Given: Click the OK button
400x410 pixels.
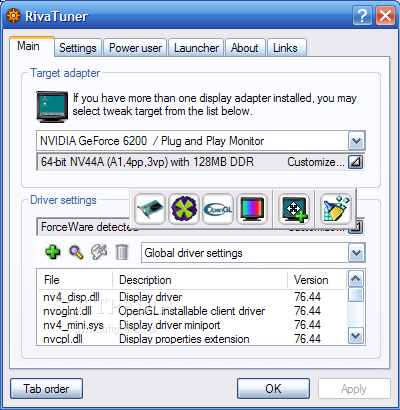Looking at the screenshot, I should tap(273, 389).
